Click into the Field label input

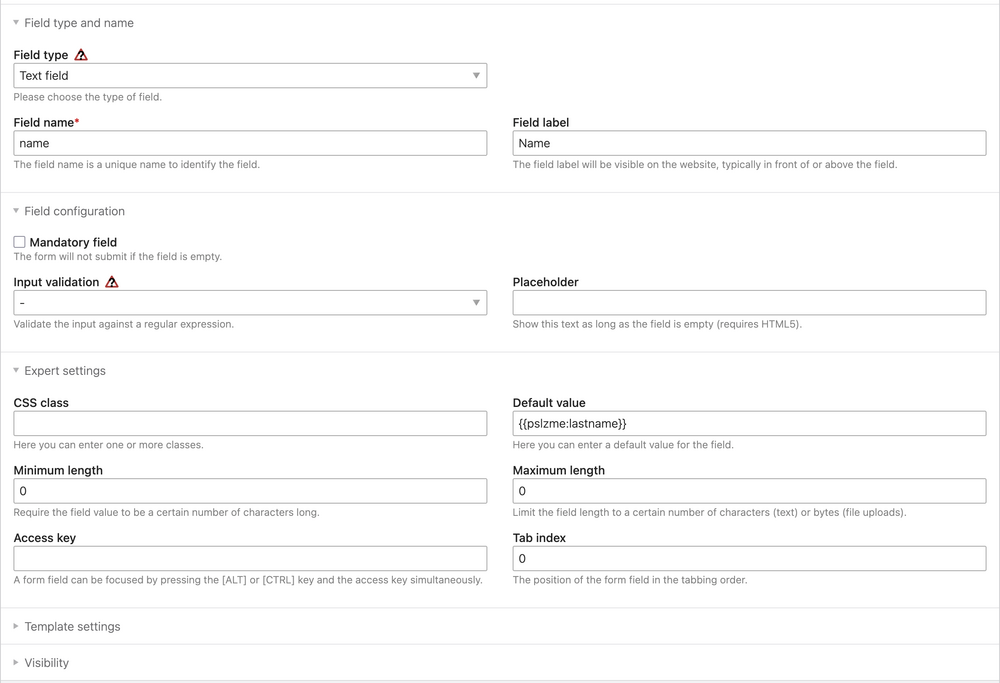(x=749, y=143)
